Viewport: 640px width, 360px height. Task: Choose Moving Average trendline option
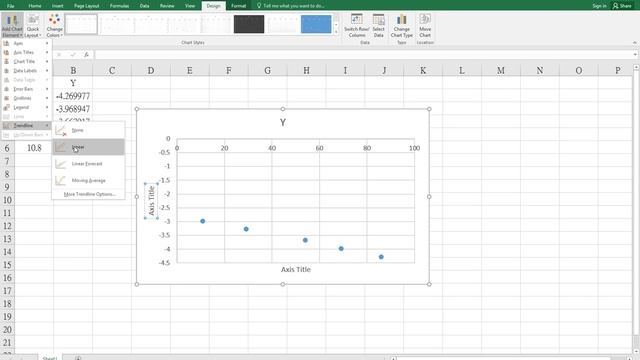click(88, 180)
